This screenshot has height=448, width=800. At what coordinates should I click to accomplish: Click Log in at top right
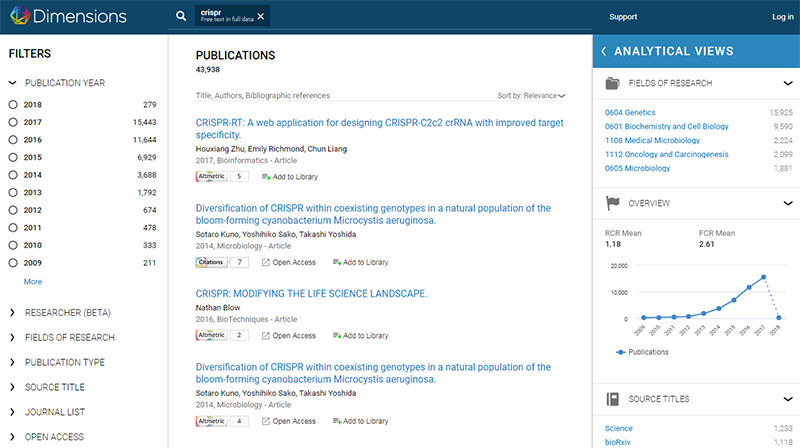[x=782, y=17]
